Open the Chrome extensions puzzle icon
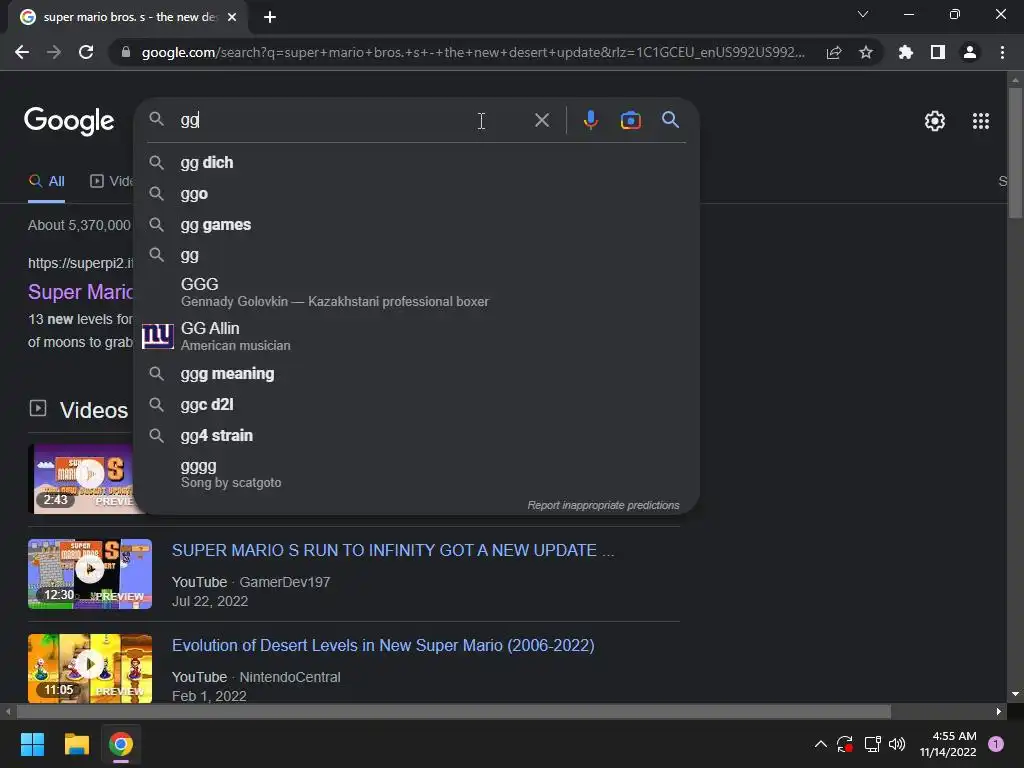The height and width of the screenshot is (768, 1024). (906, 52)
